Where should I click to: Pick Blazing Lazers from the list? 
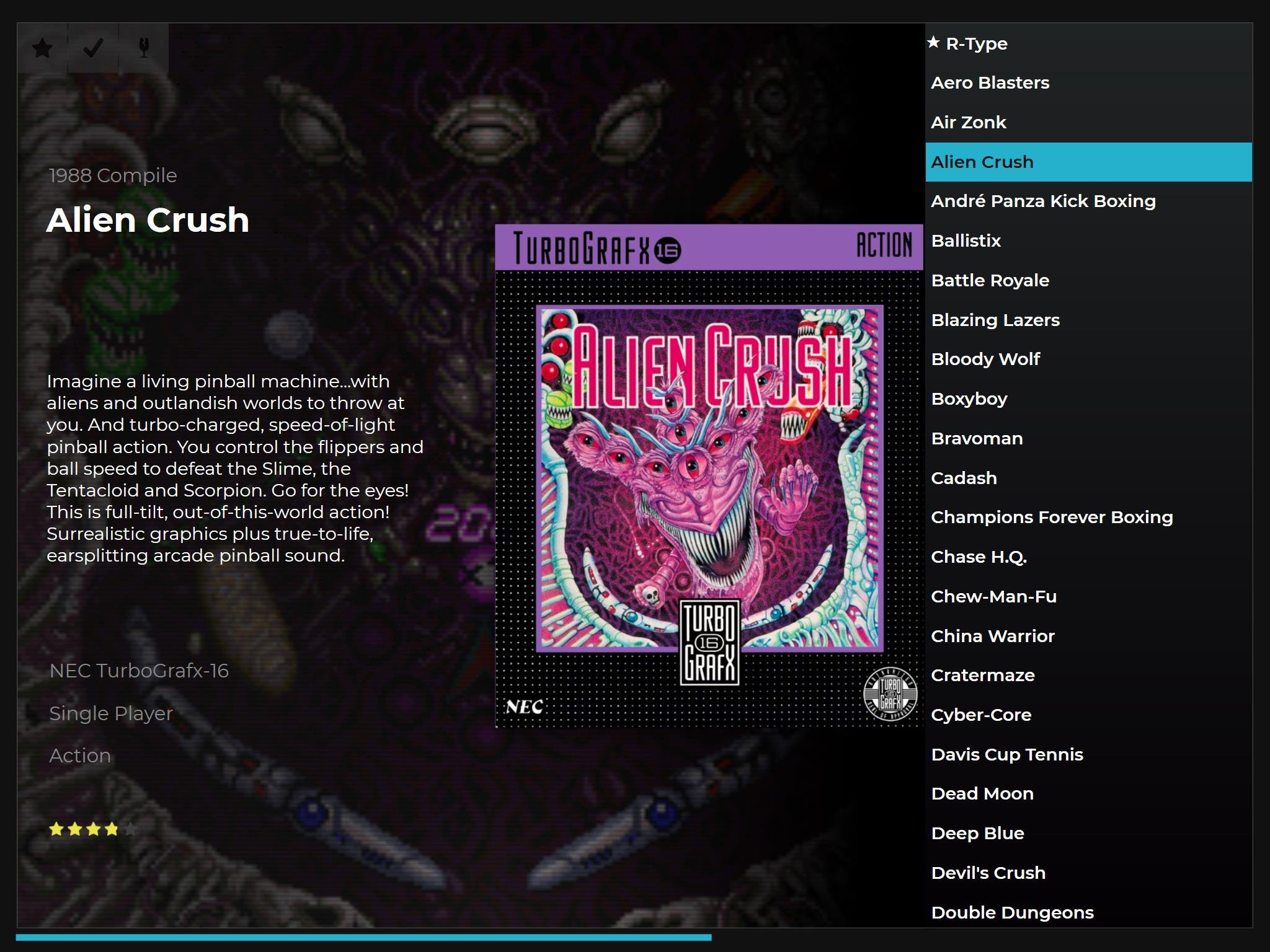point(995,320)
